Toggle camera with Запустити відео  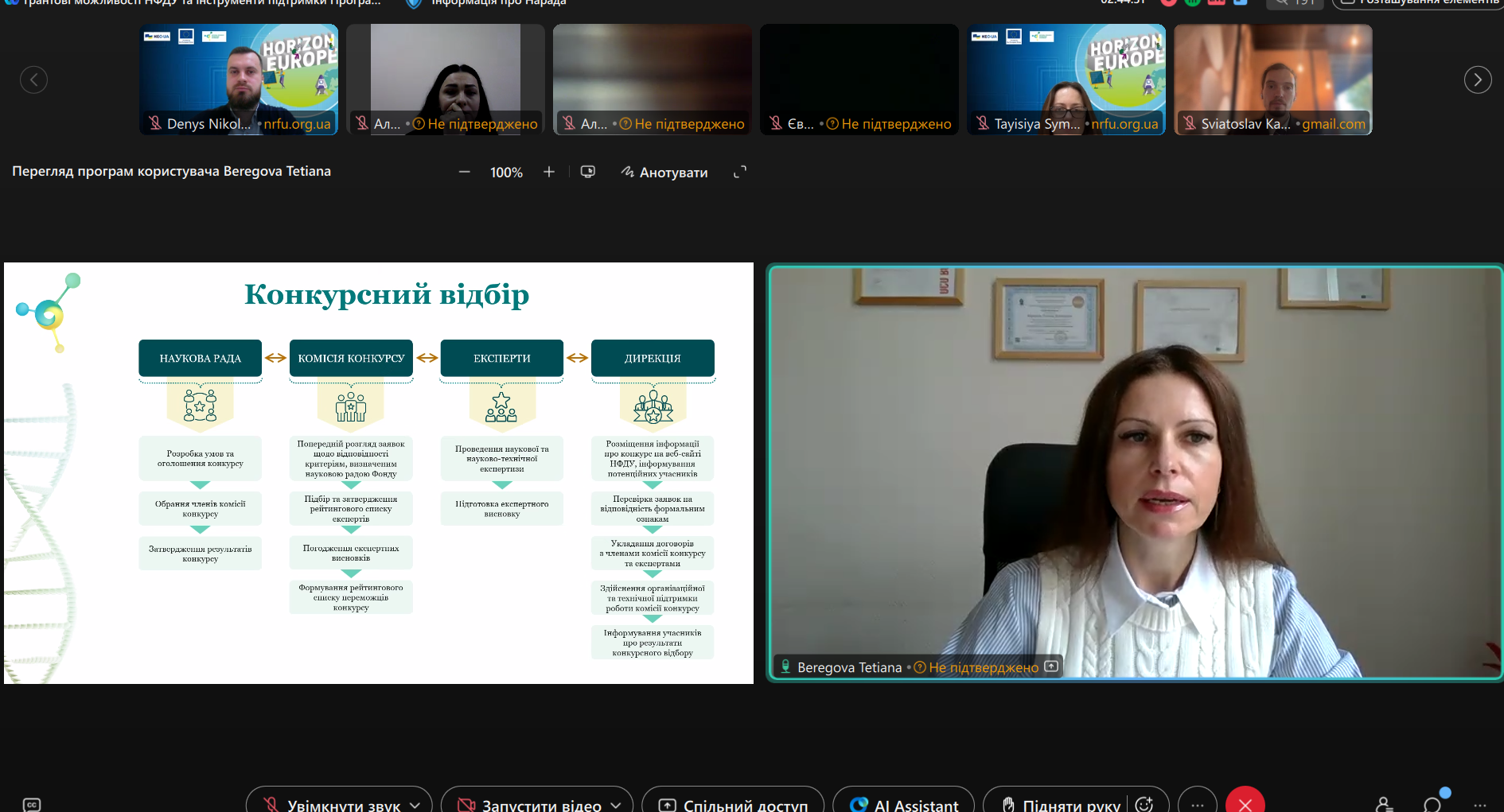tap(528, 804)
